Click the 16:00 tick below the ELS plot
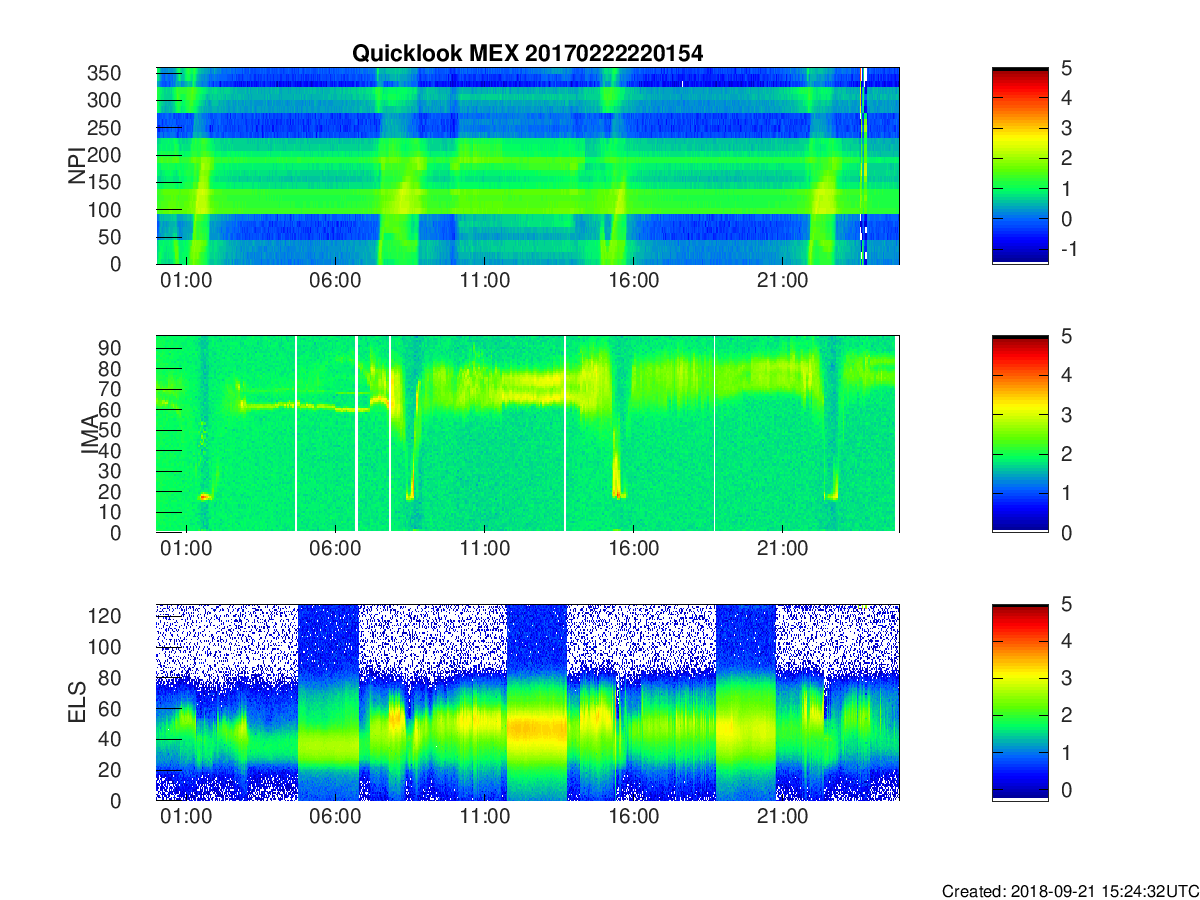 (633, 817)
